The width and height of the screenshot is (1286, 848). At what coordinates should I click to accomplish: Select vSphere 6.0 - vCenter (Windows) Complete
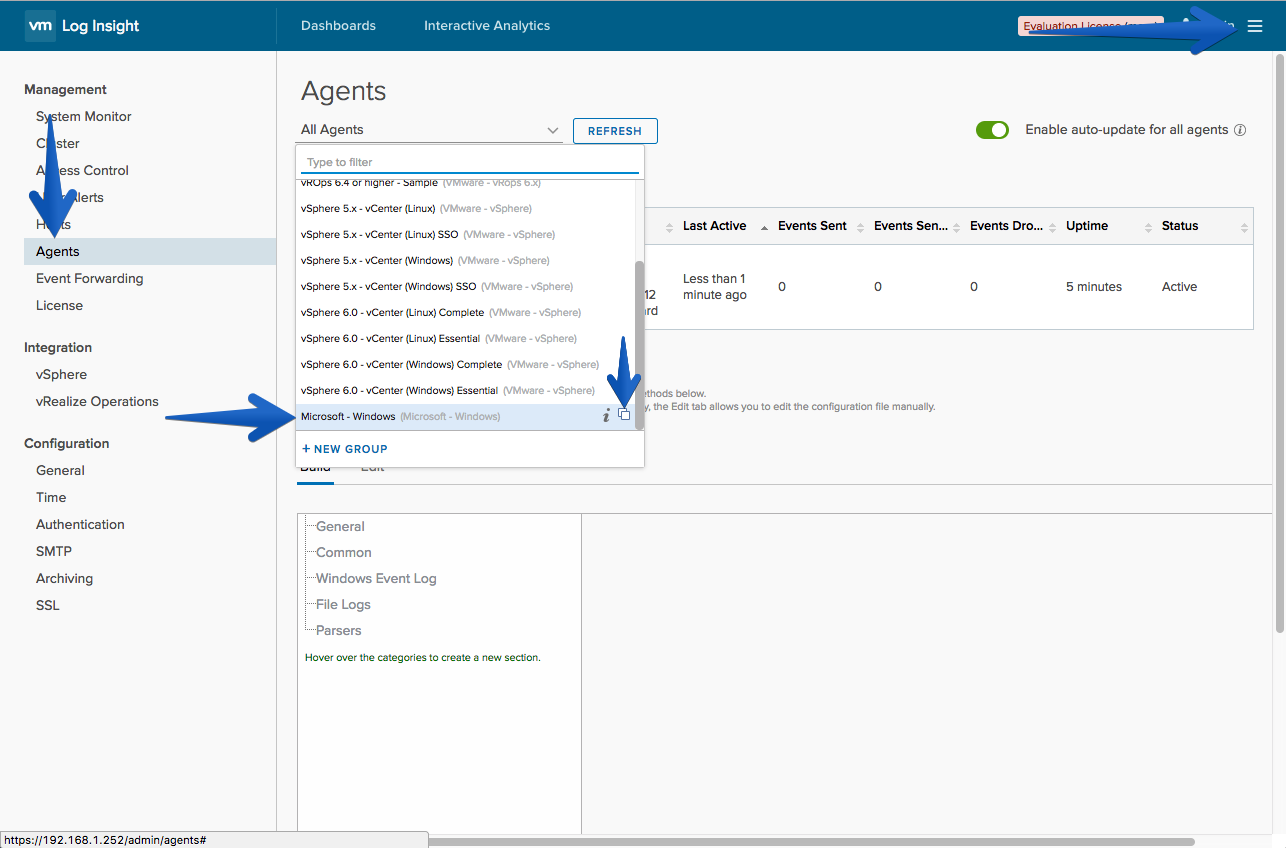[466, 364]
